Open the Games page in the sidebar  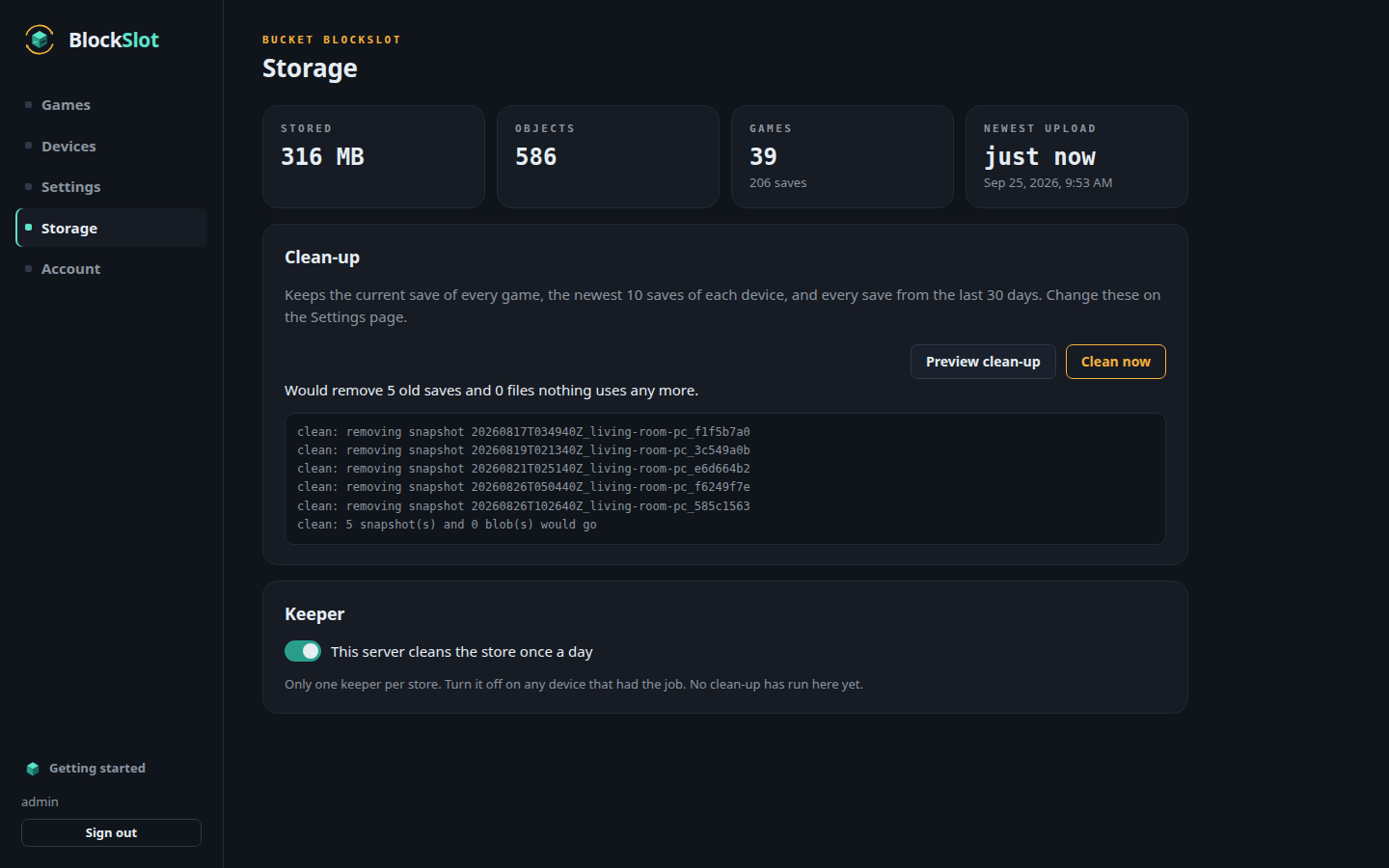[x=111, y=105]
